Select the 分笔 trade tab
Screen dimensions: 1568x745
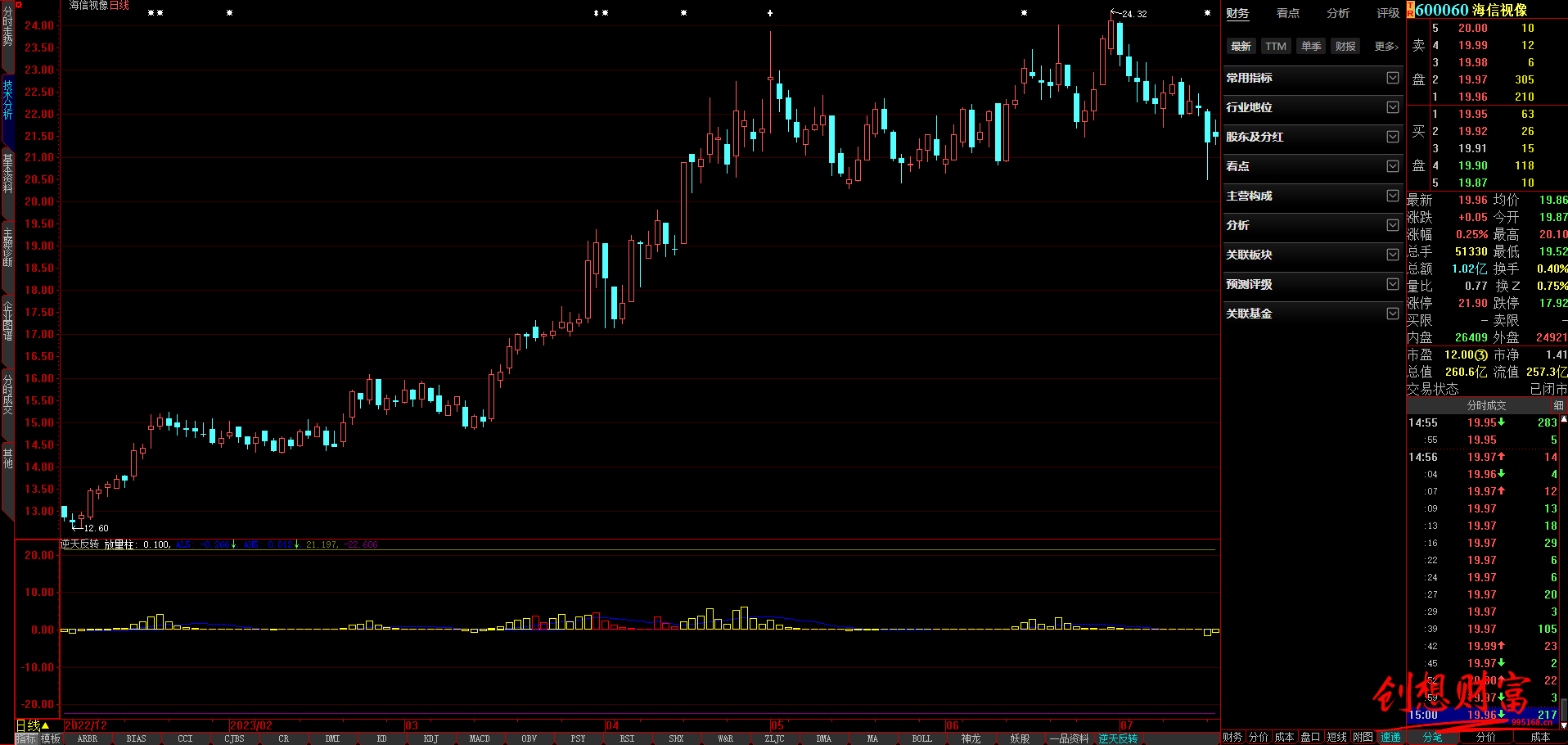pos(1433,738)
